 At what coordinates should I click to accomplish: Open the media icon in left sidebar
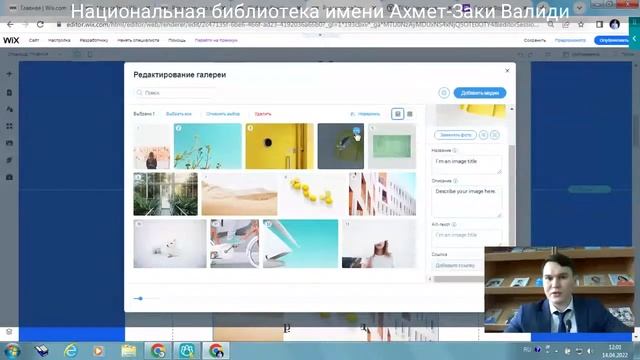coord(9,143)
